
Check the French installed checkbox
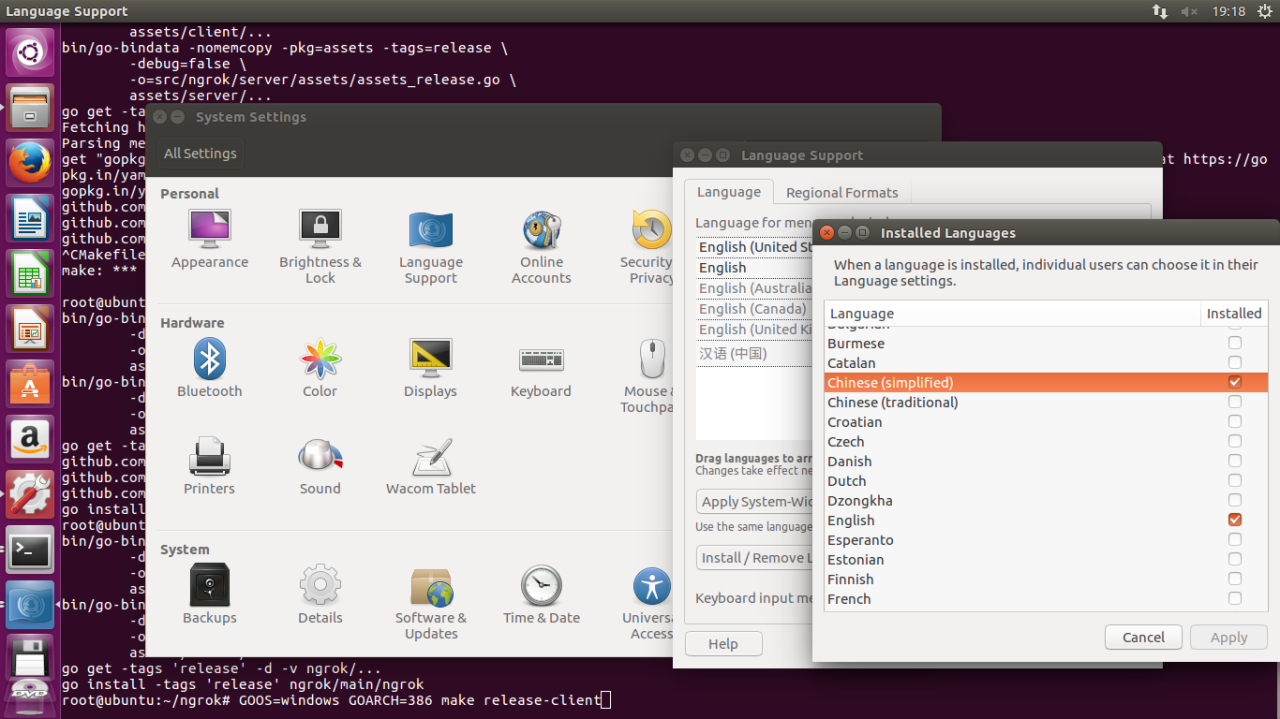1235,598
